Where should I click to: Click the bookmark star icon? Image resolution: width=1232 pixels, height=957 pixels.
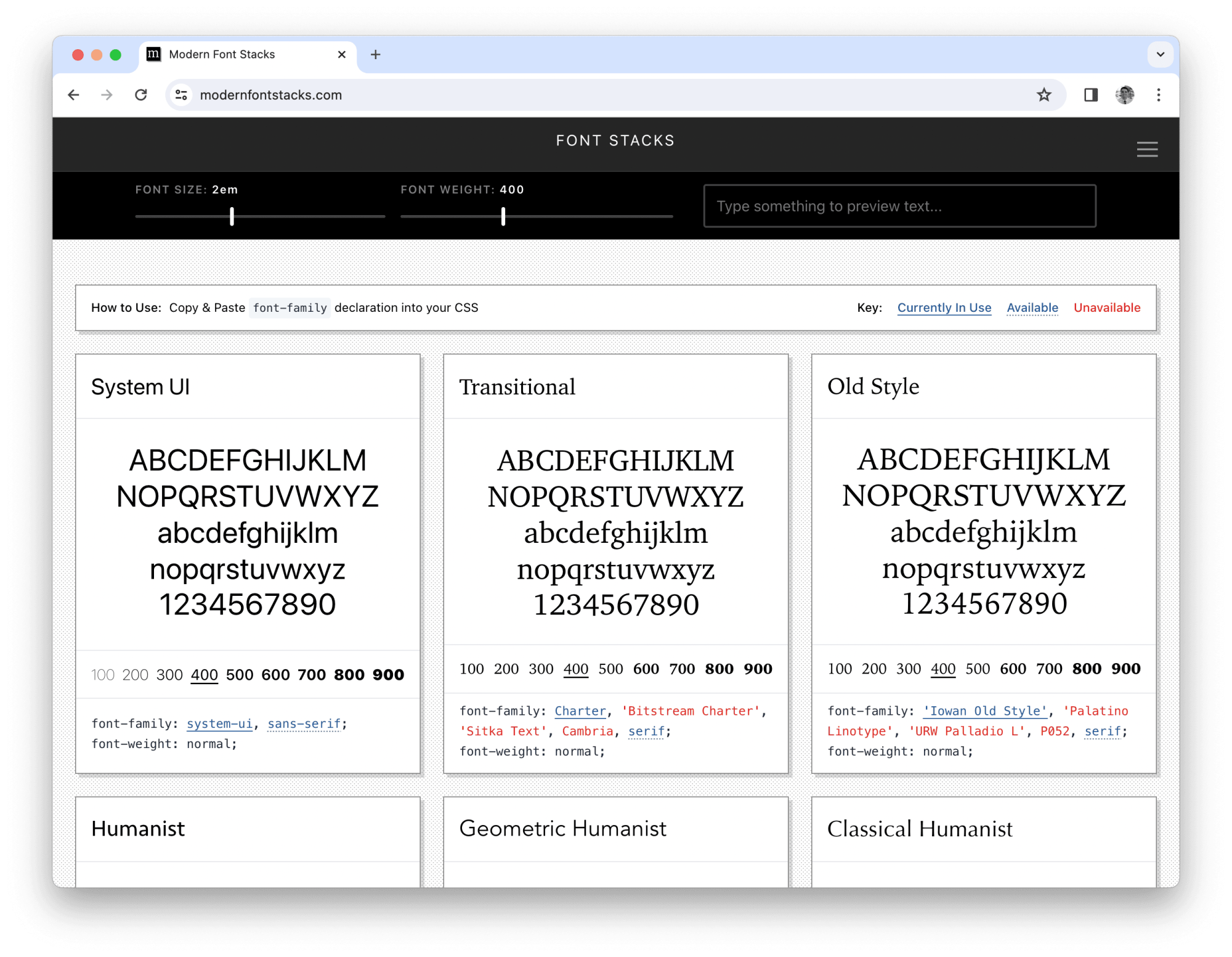click(x=1044, y=95)
